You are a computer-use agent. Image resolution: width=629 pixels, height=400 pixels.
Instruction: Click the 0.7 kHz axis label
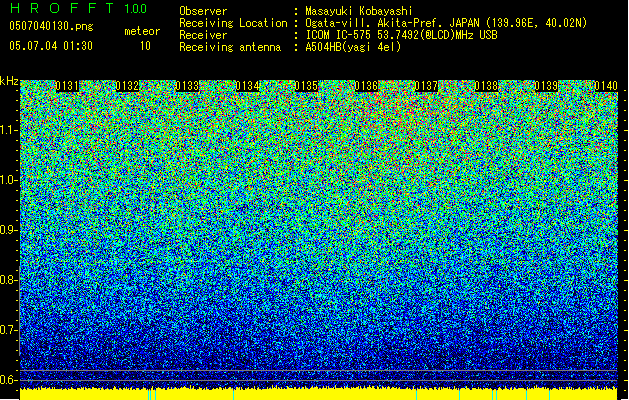click(x=9, y=330)
